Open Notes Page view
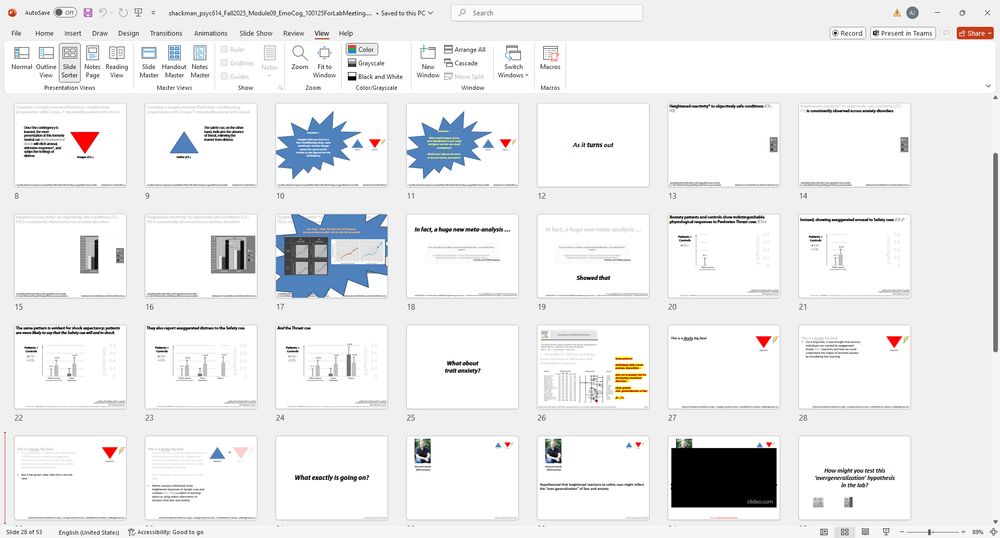The height and width of the screenshot is (538, 1000). click(x=92, y=61)
